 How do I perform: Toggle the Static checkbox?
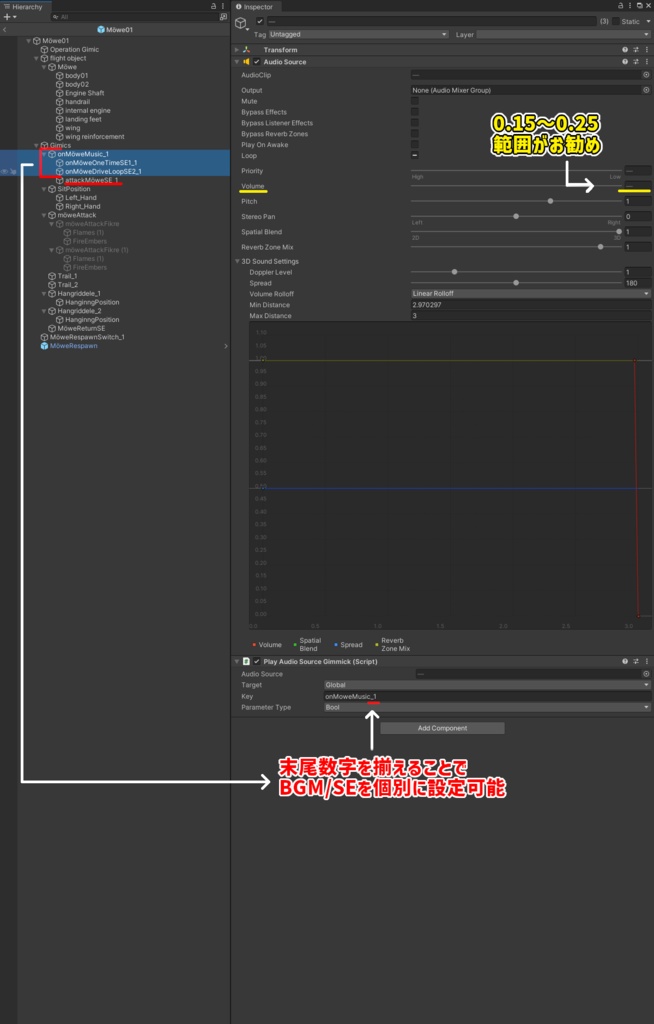[615, 22]
